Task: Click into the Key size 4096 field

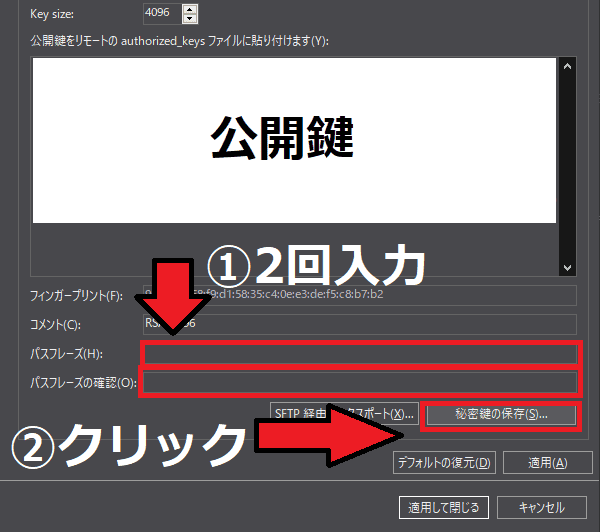Action: (x=162, y=14)
